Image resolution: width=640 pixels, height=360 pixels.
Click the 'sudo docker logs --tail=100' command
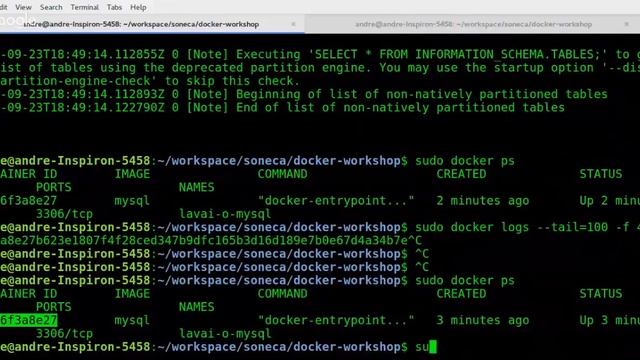[x=511, y=227]
